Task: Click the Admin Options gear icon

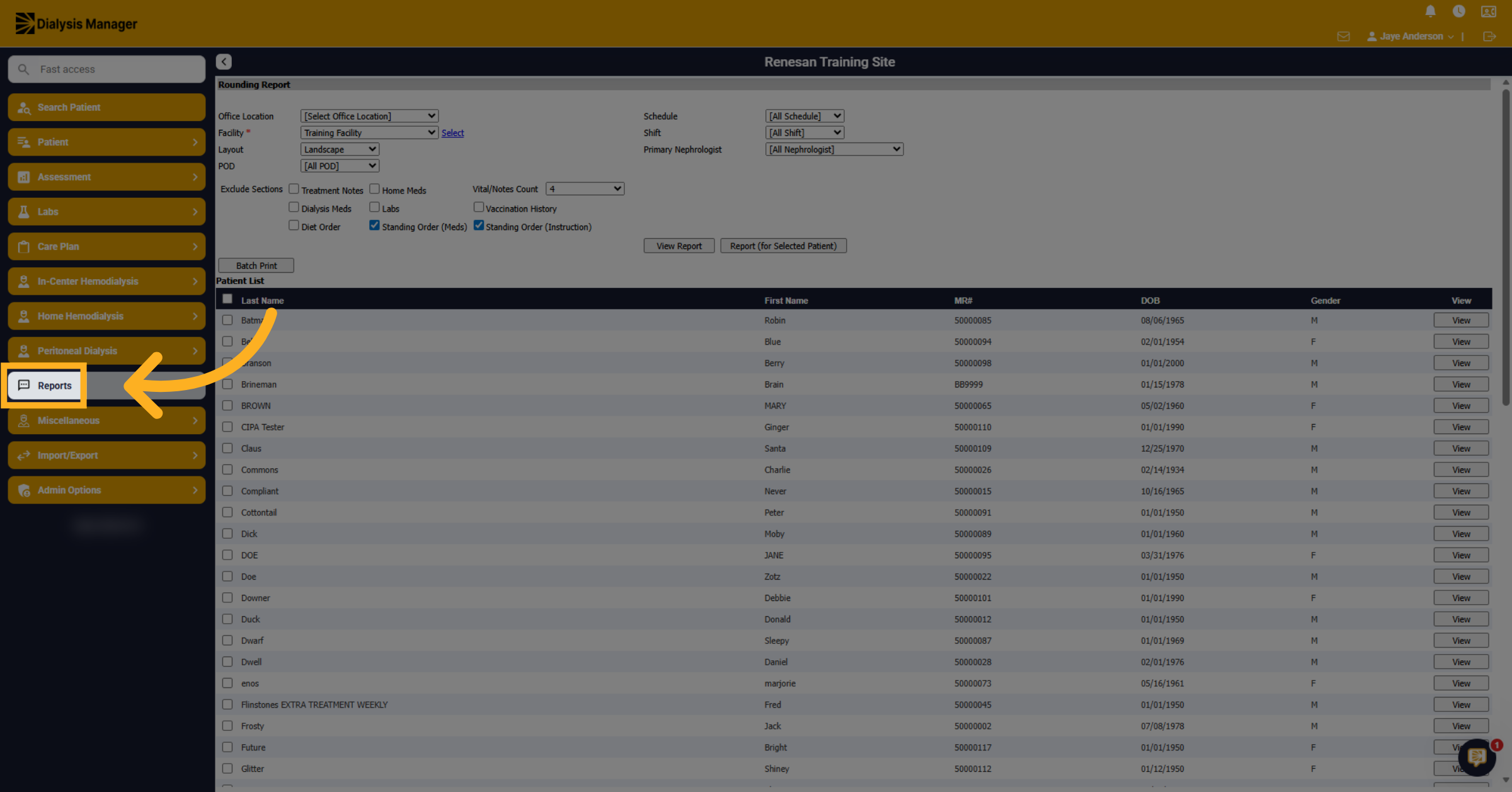Action: tap(23, 490)
